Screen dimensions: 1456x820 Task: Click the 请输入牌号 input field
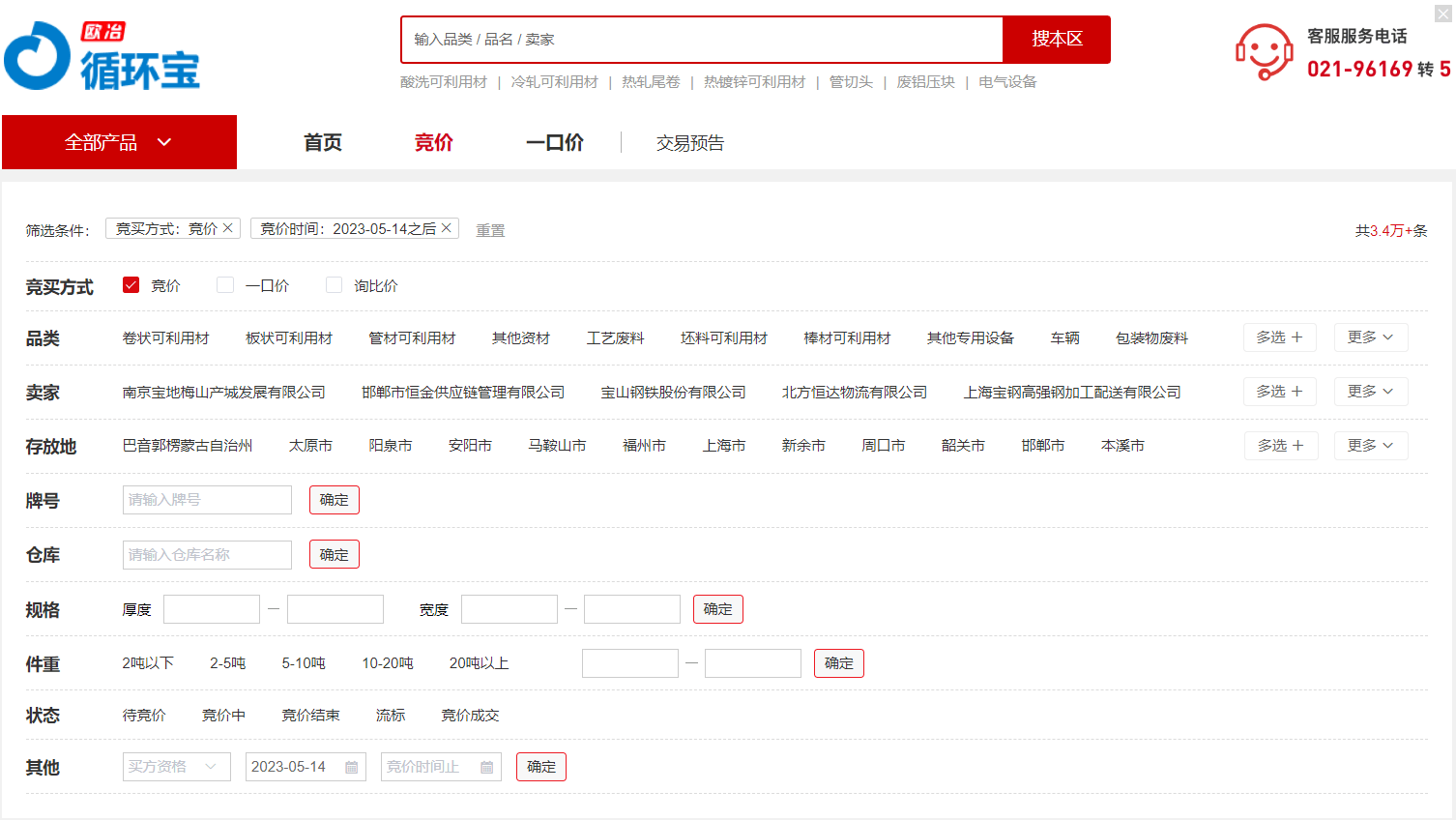207,500
